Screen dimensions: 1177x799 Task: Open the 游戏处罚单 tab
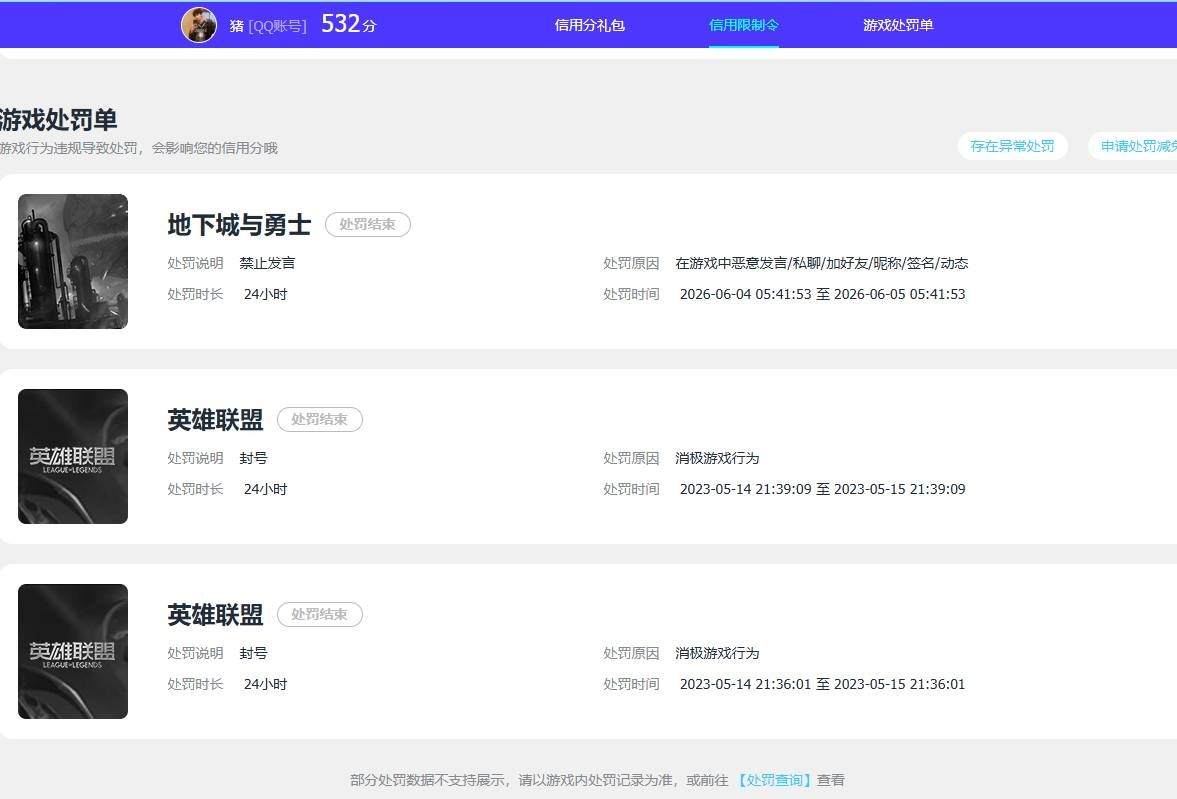coord(898,26)
